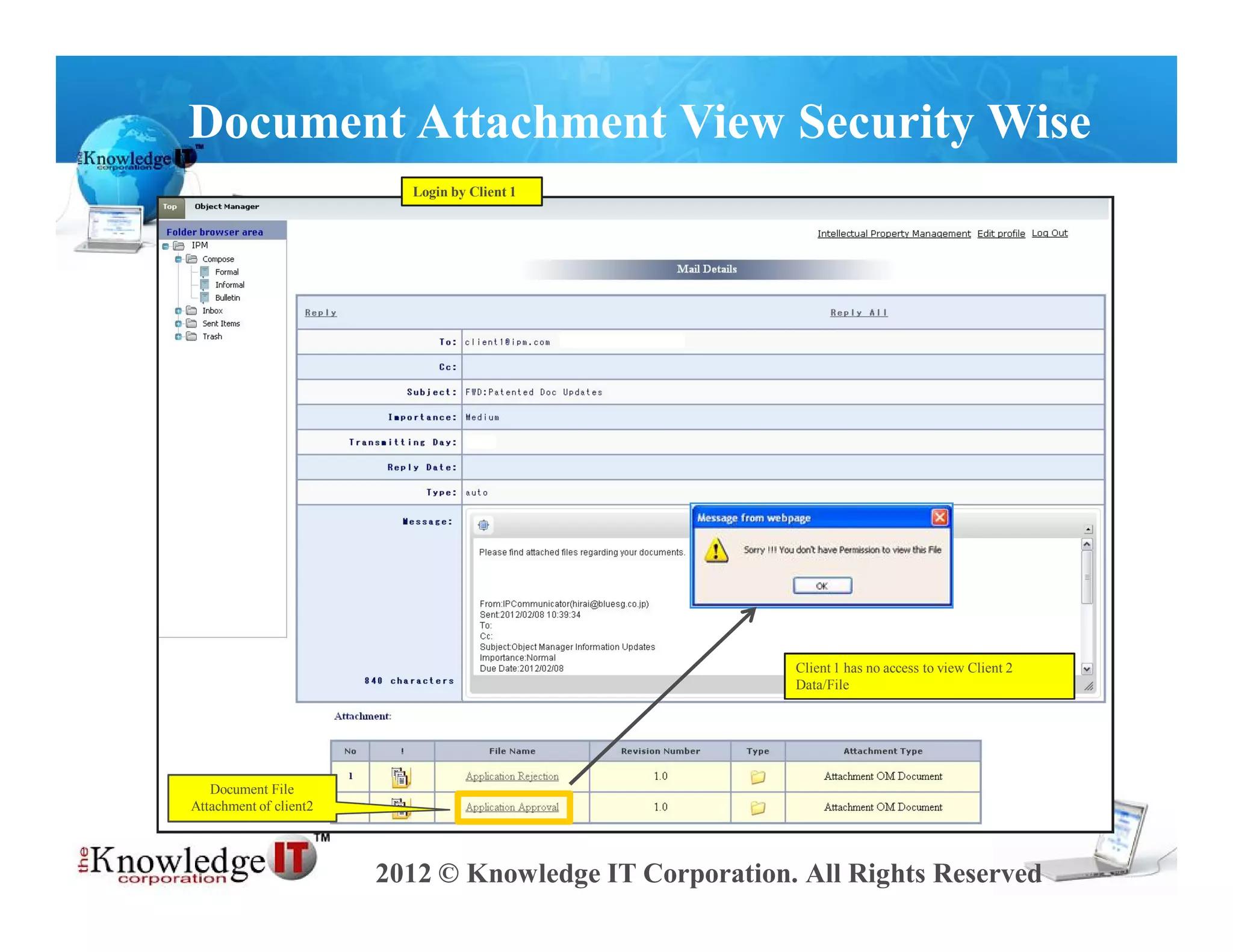Screen dimensions: 1233x952
Task: Click the Trash folder icon
Action: pos(191,336)
